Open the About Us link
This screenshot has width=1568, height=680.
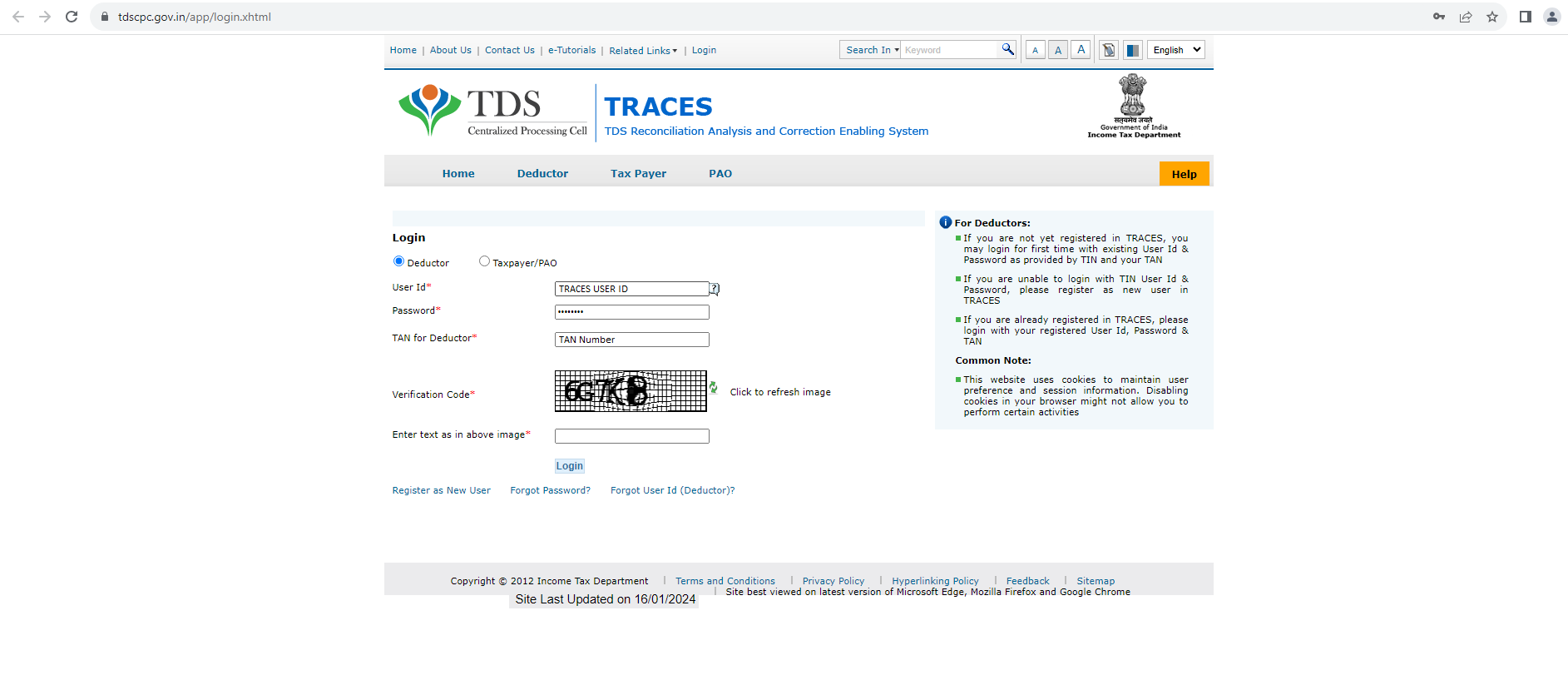tap(451, 50)
